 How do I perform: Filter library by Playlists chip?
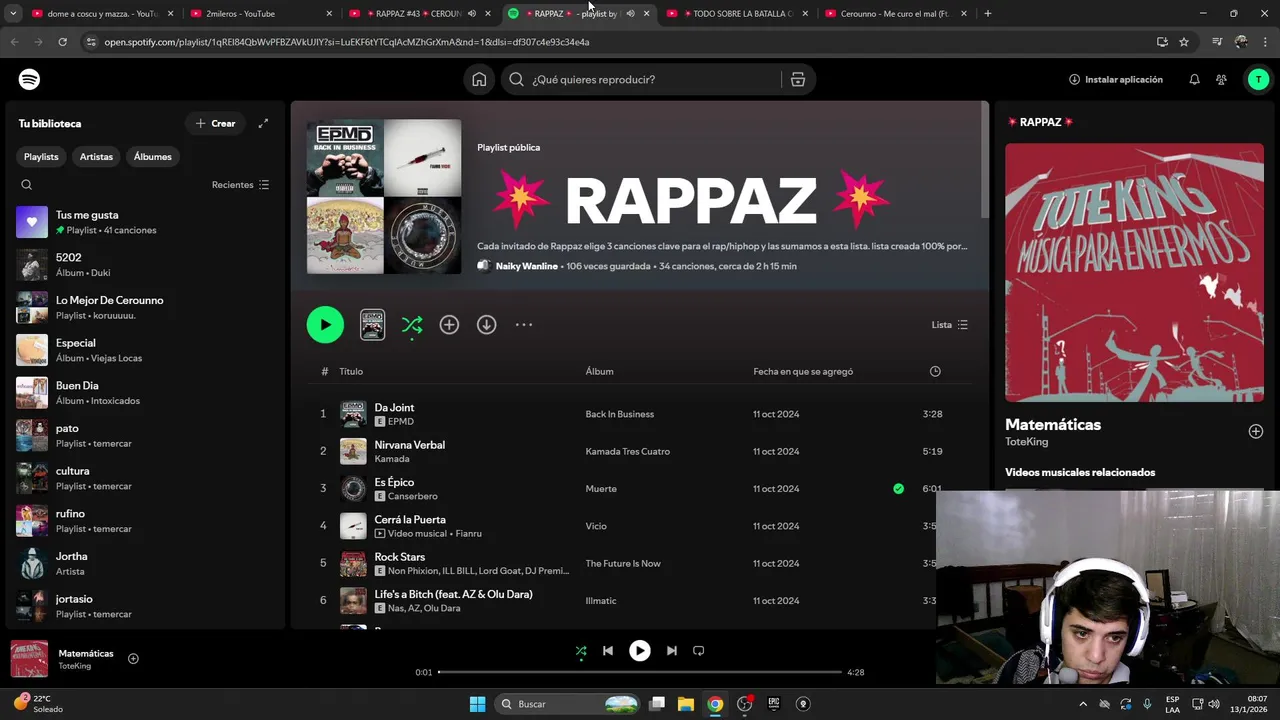click(41, 157)
